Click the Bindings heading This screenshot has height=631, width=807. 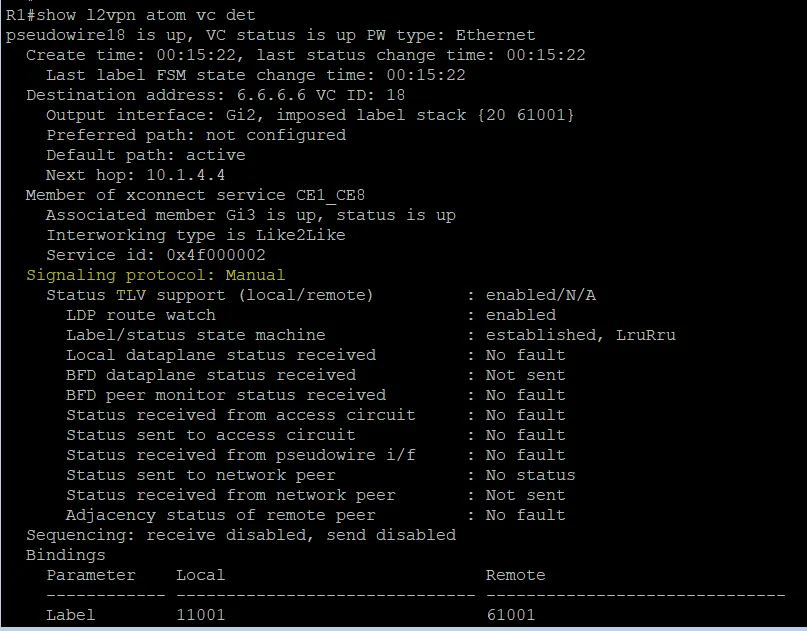(65, 555)
